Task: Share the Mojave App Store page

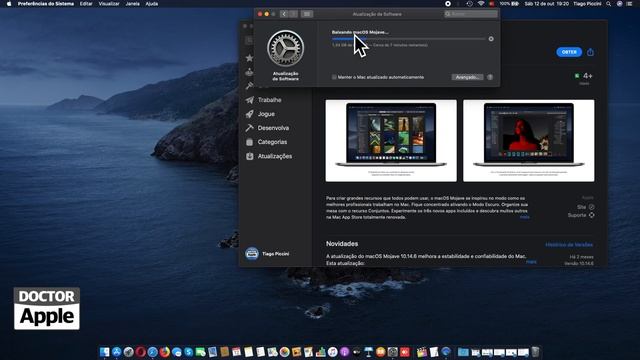Action: pos(590,52)
